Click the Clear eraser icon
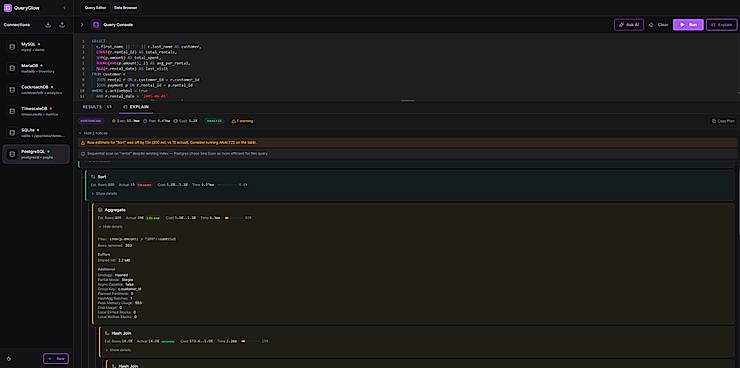 pyautogui.click(x=651, y=25)
